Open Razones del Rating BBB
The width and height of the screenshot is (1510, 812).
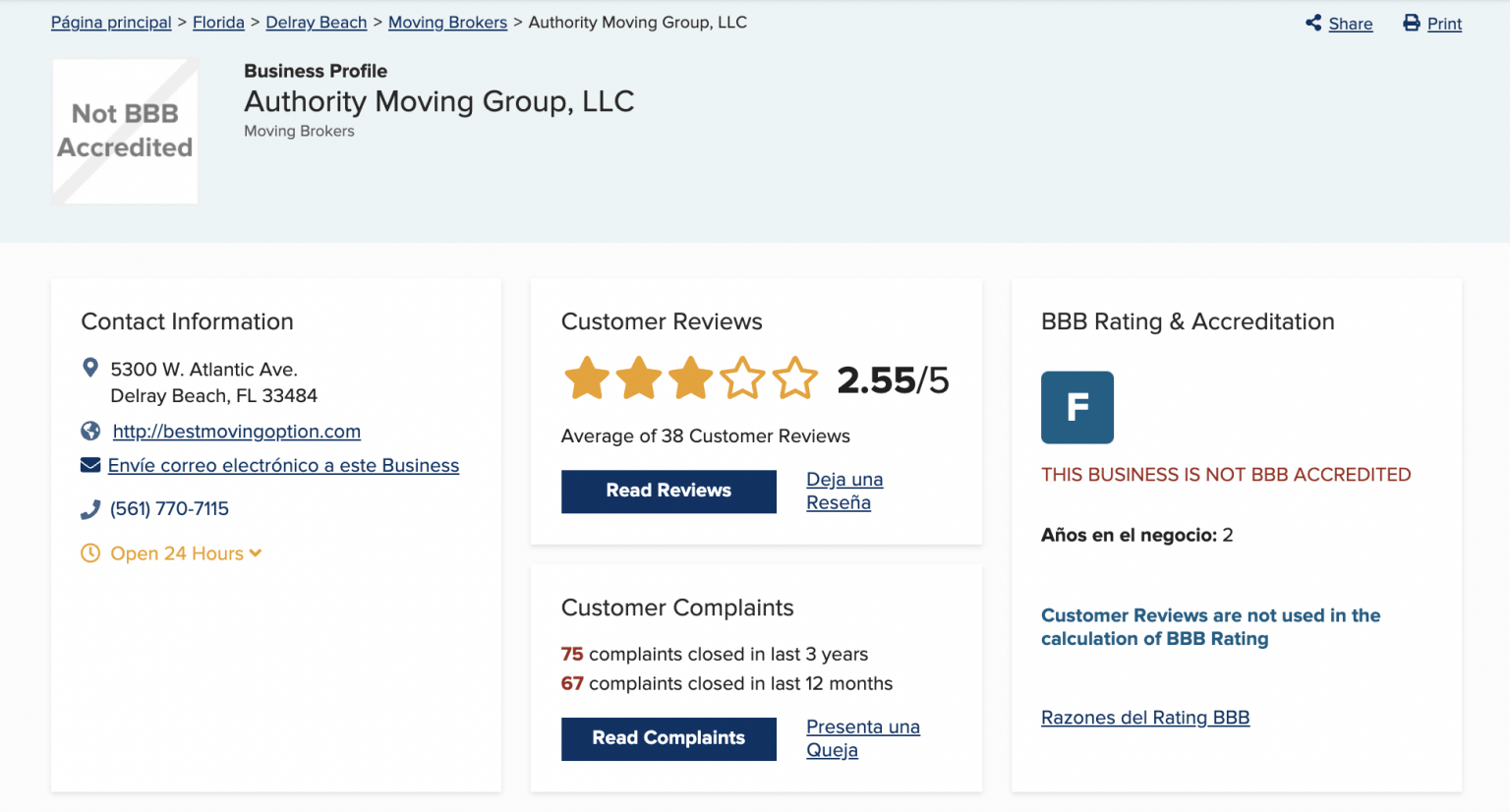(1144, 717)
